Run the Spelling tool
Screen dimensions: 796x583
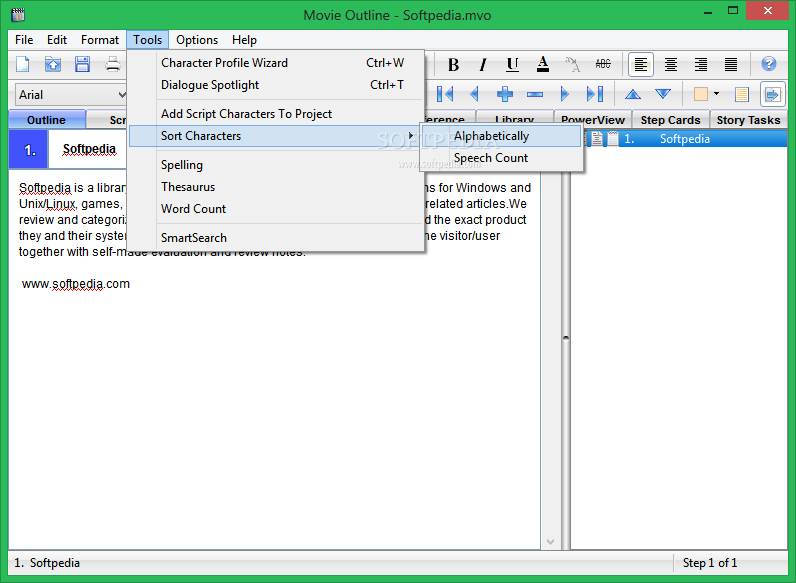(x=277, y=165)
